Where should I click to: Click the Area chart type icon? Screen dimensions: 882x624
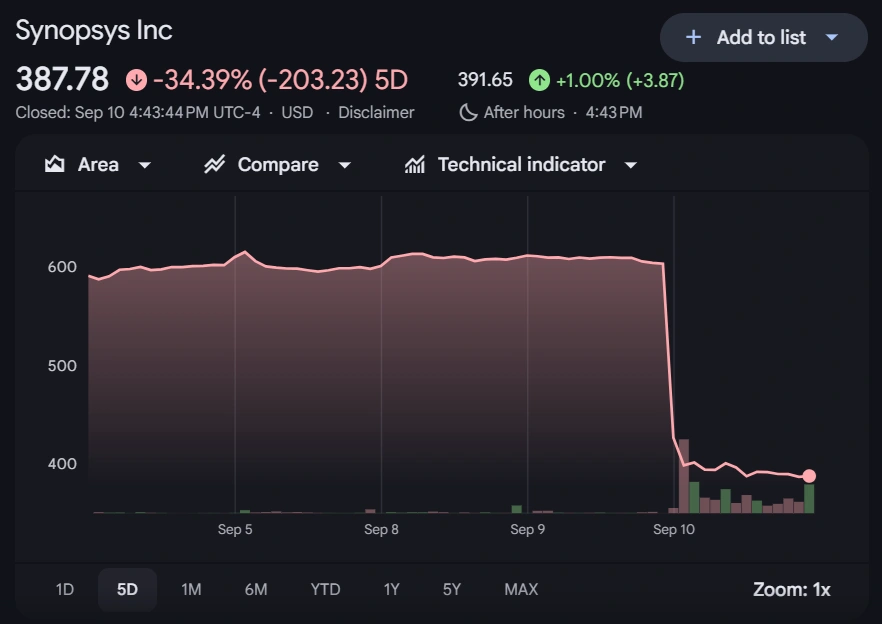(55, 164)
